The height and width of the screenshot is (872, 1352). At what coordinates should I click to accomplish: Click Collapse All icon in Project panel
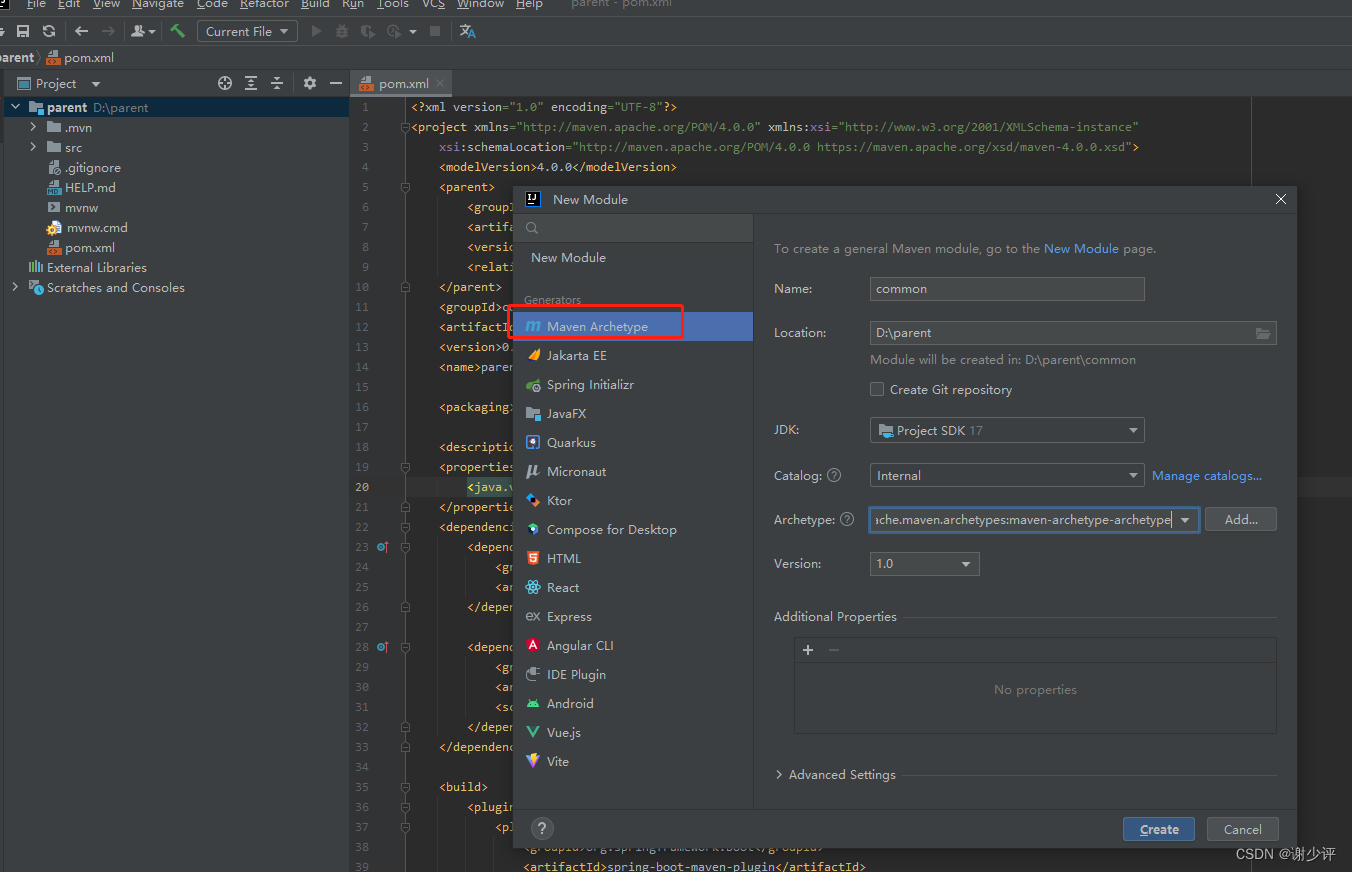277,83
